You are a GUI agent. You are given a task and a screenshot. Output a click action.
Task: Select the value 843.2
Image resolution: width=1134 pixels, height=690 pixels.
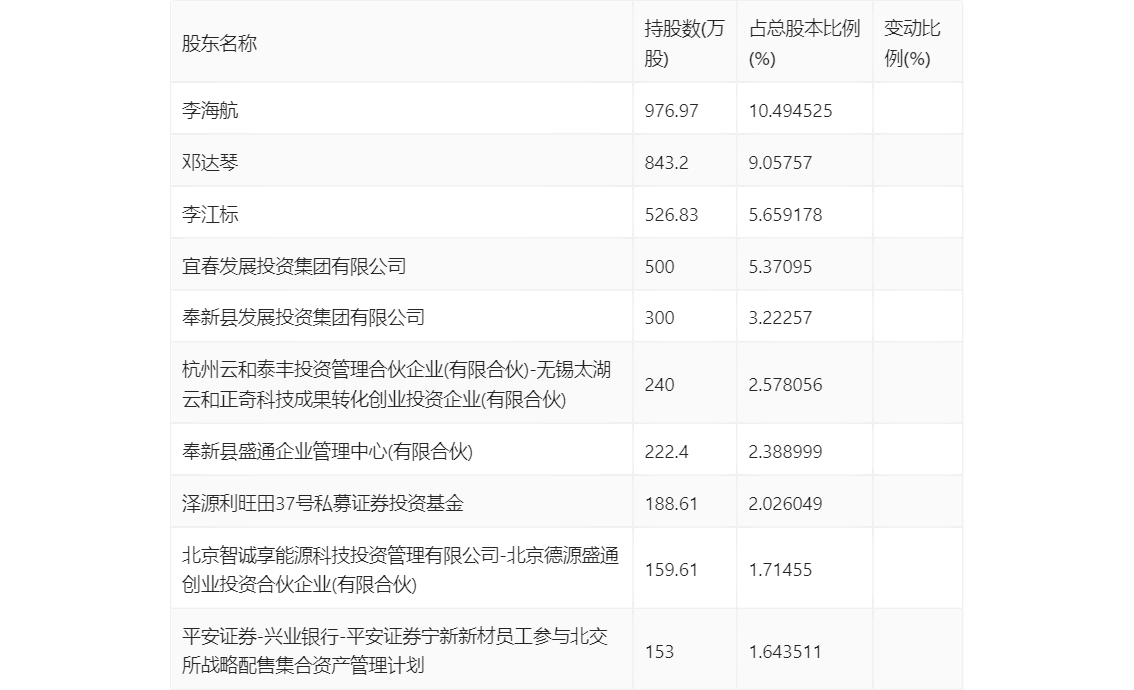tap(666, 163)
